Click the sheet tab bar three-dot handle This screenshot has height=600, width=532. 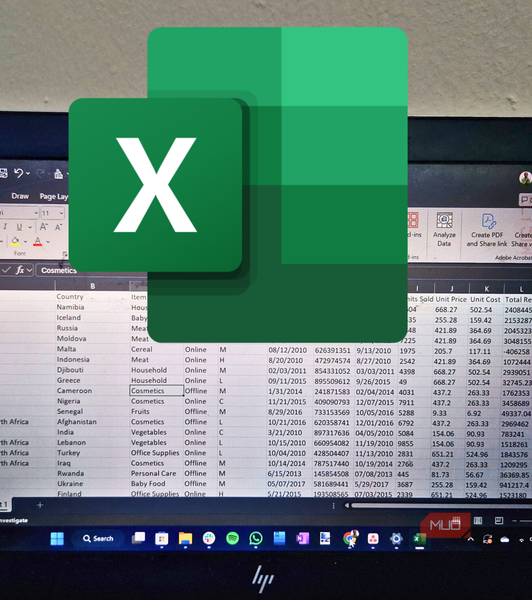pyautogui.click(x=333, y=506)
